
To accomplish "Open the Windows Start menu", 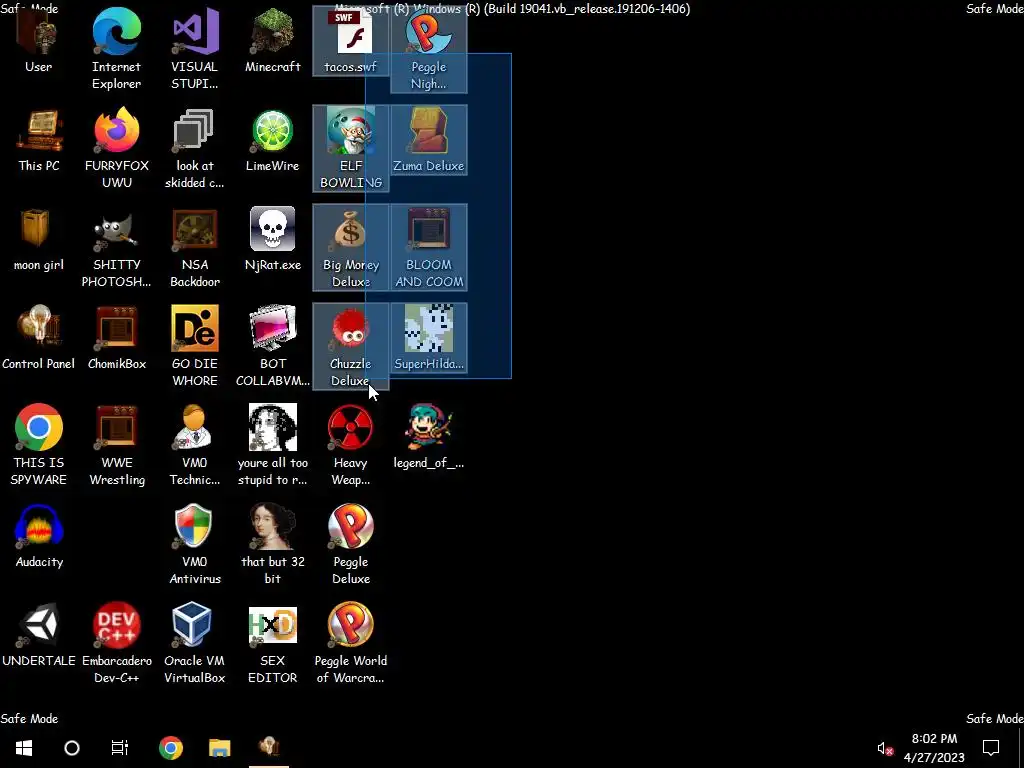I will (24, 748).
